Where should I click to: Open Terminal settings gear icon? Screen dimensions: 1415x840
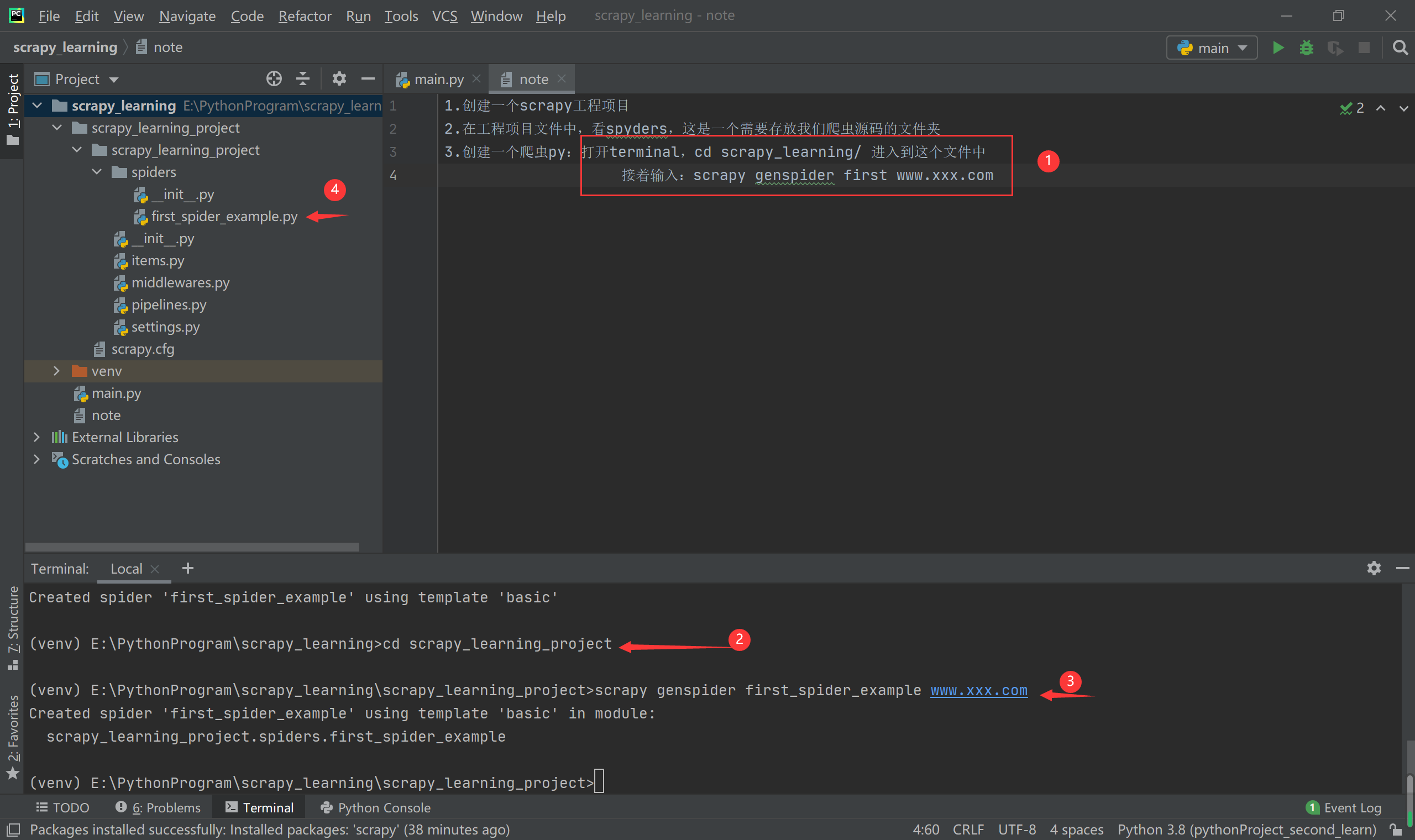1374,568
